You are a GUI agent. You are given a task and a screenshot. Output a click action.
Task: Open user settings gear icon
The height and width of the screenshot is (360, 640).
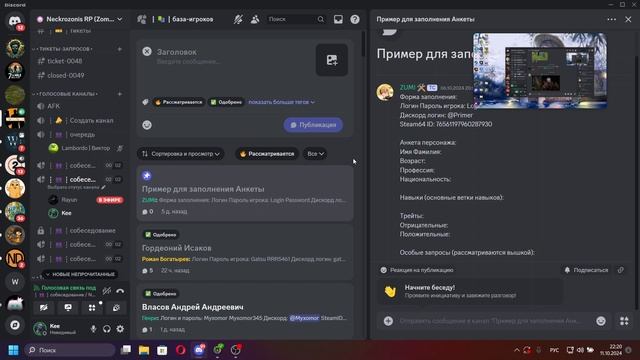pos(120,329)
